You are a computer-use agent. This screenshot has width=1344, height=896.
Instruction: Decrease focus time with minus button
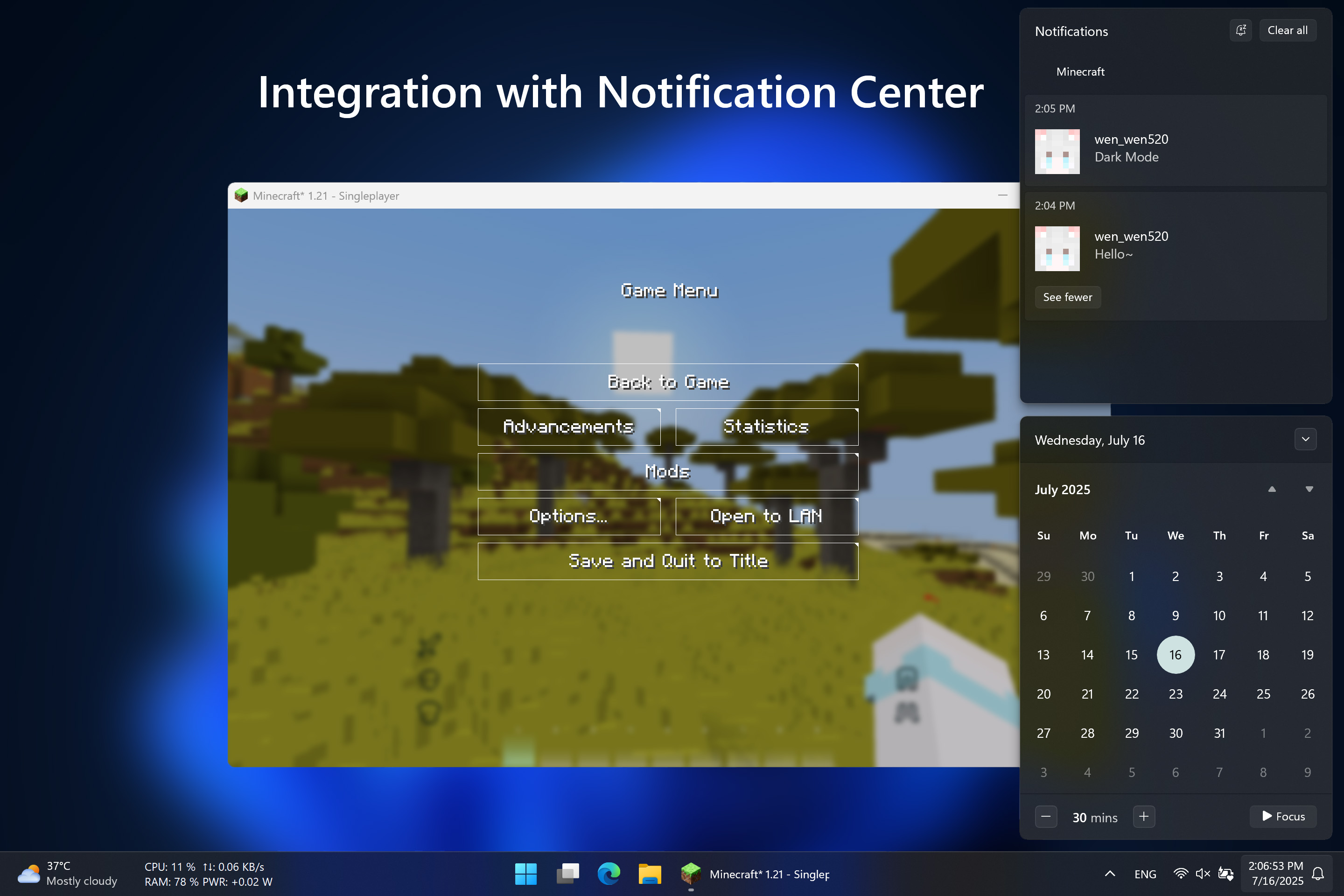point(1046,817)
